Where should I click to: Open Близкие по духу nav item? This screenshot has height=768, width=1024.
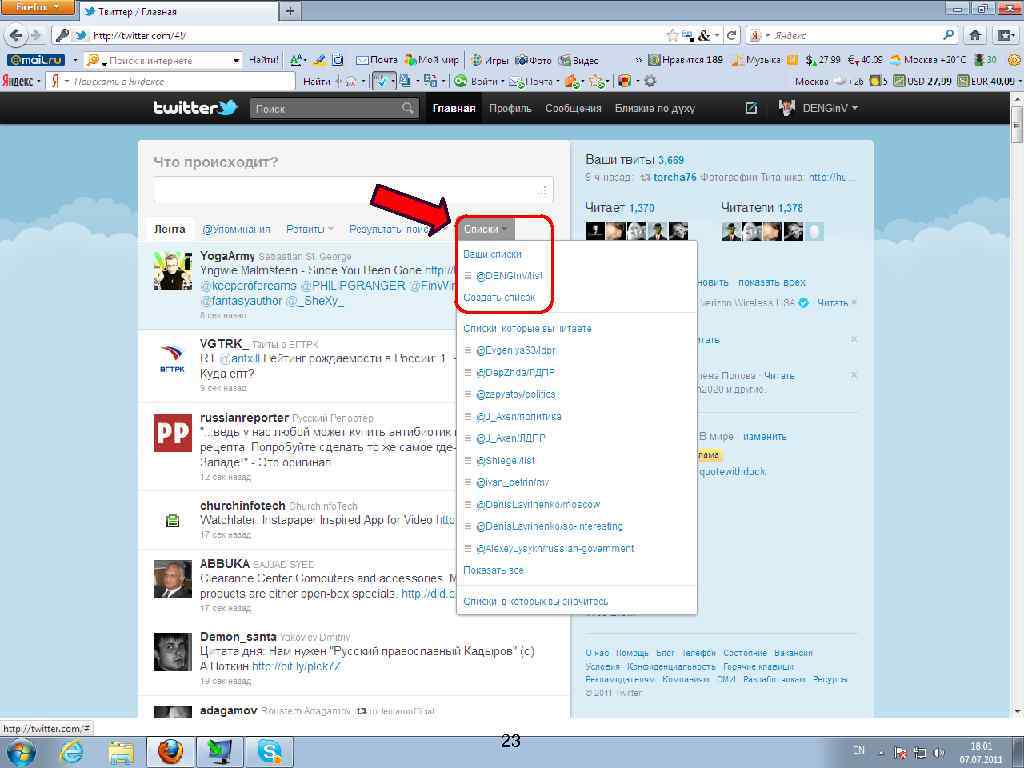click(654, 108)
